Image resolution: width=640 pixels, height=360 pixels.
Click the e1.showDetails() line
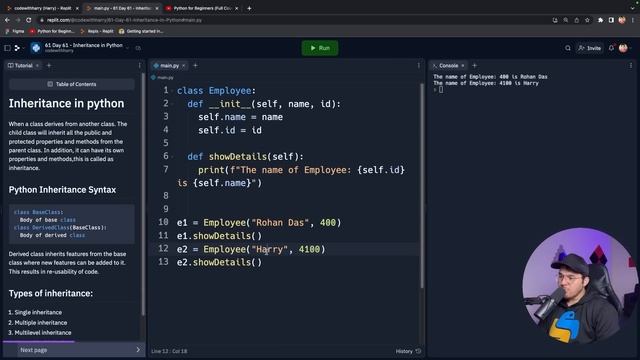219,236
